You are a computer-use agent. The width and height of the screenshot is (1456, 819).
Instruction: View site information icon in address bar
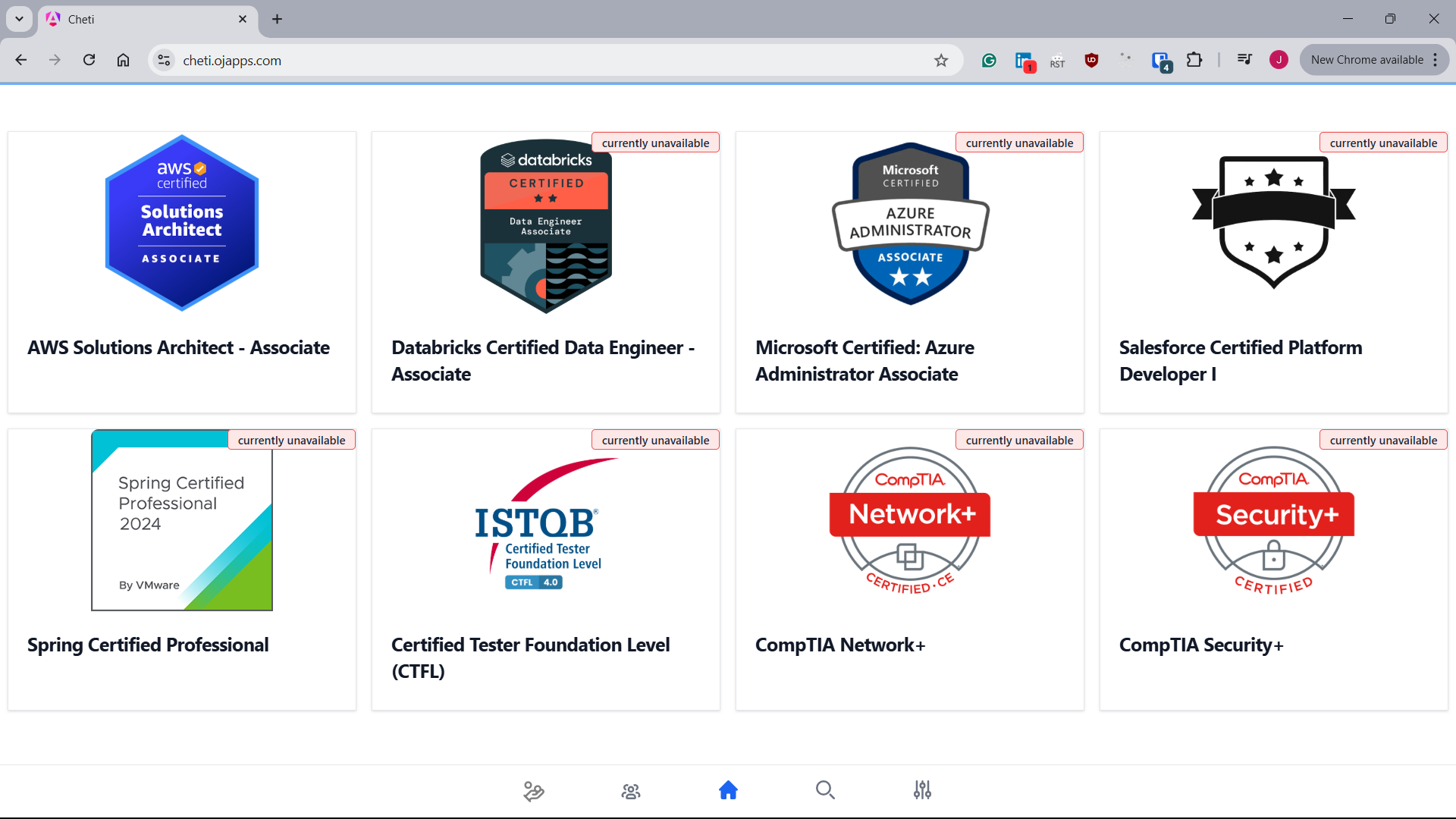click(164, 60)
